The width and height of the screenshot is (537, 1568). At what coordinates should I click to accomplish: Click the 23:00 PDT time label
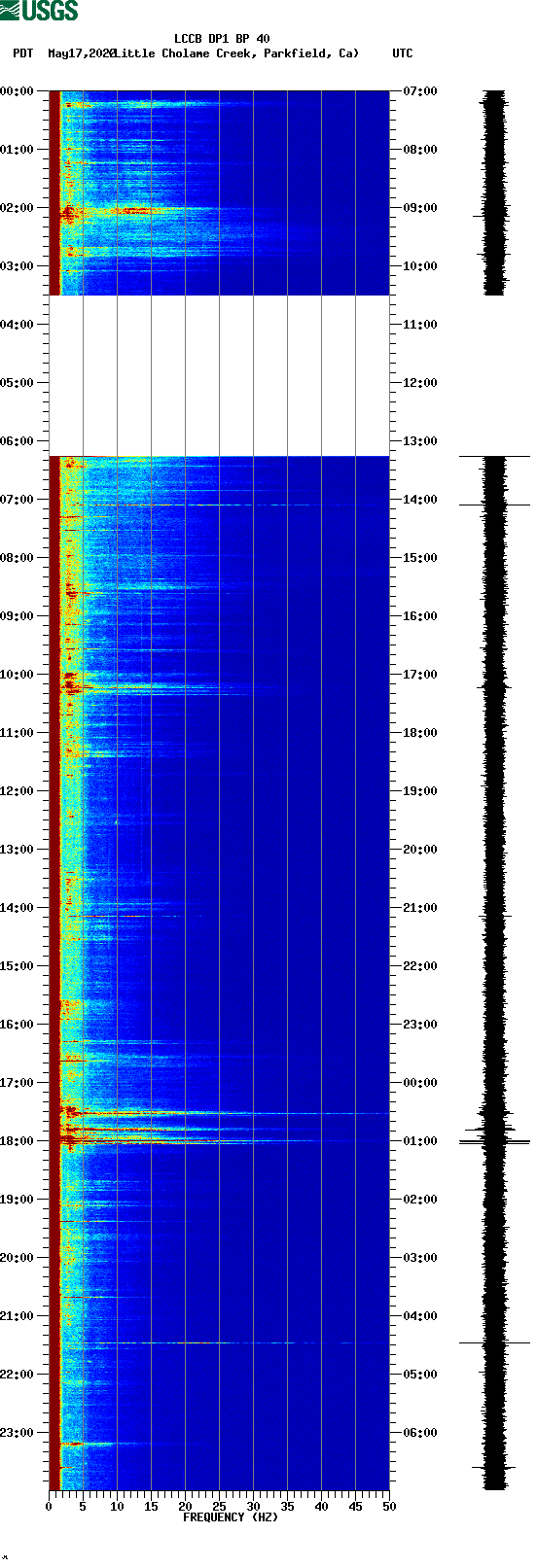pyautogui.click(x=17, y=1433)
